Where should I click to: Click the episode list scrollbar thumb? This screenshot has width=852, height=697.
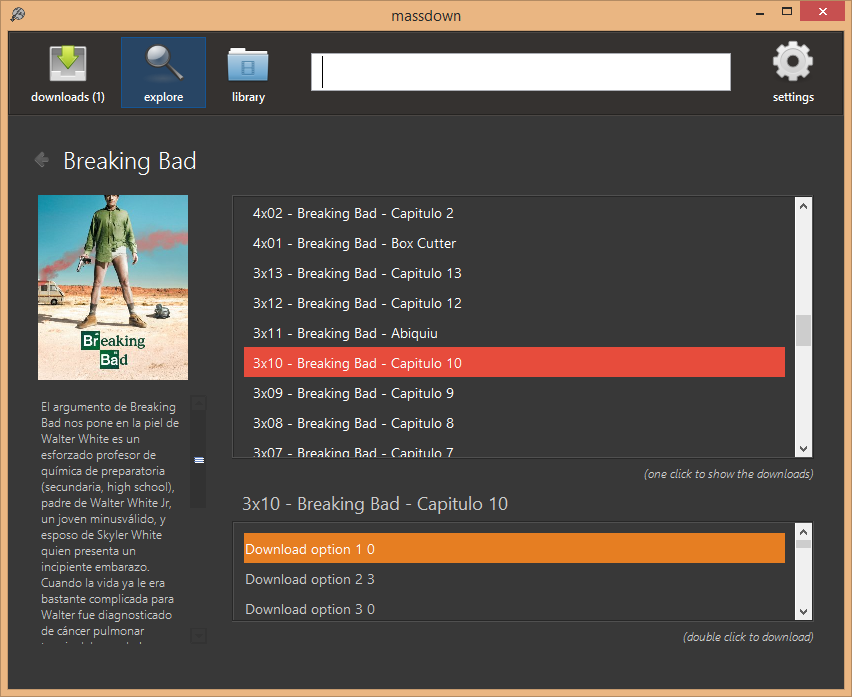point(803,330)
